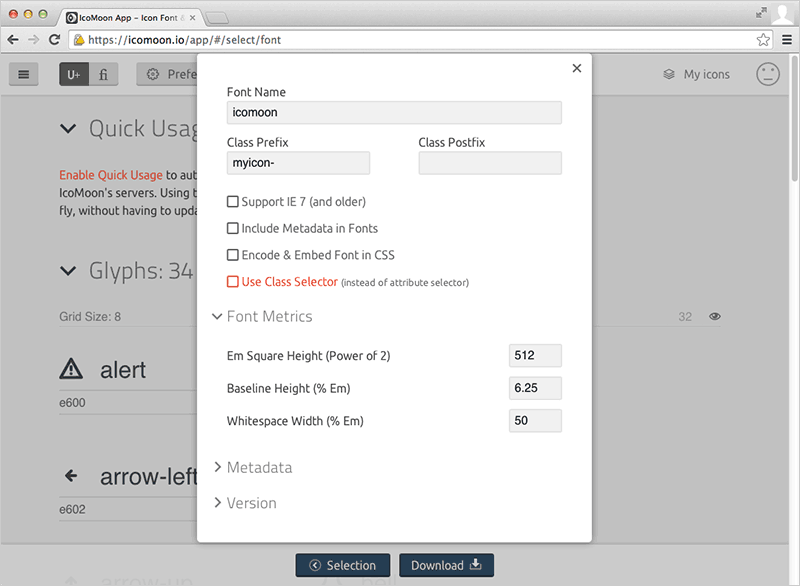Click the e600 glyph code

tap(72, 403)
